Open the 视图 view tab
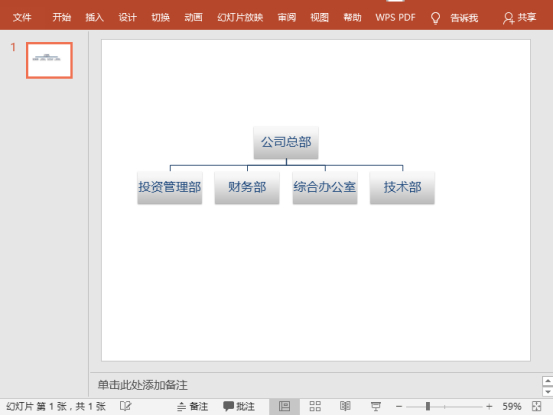 tap(319, 17)
